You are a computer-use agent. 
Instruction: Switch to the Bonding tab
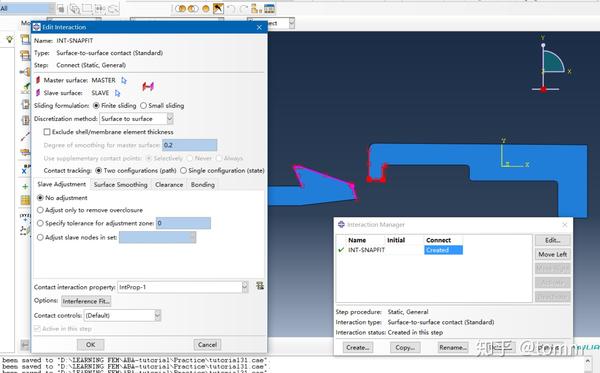(203, 185)
